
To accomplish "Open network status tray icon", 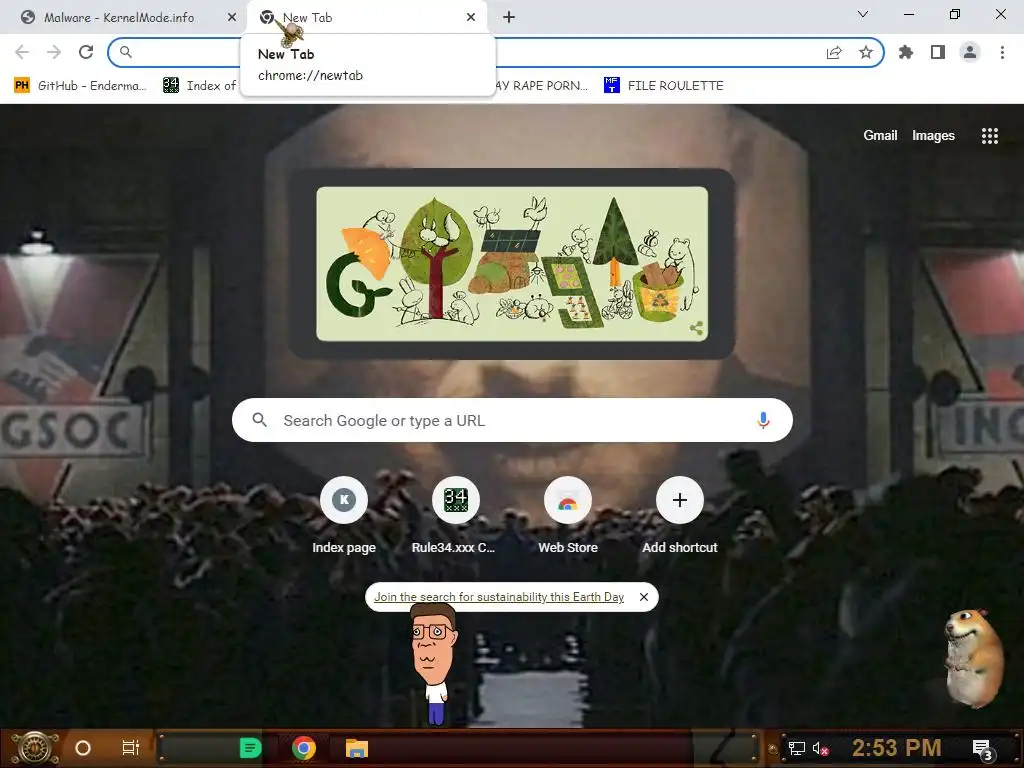I will pyautogui.click(x=797, y=748).
